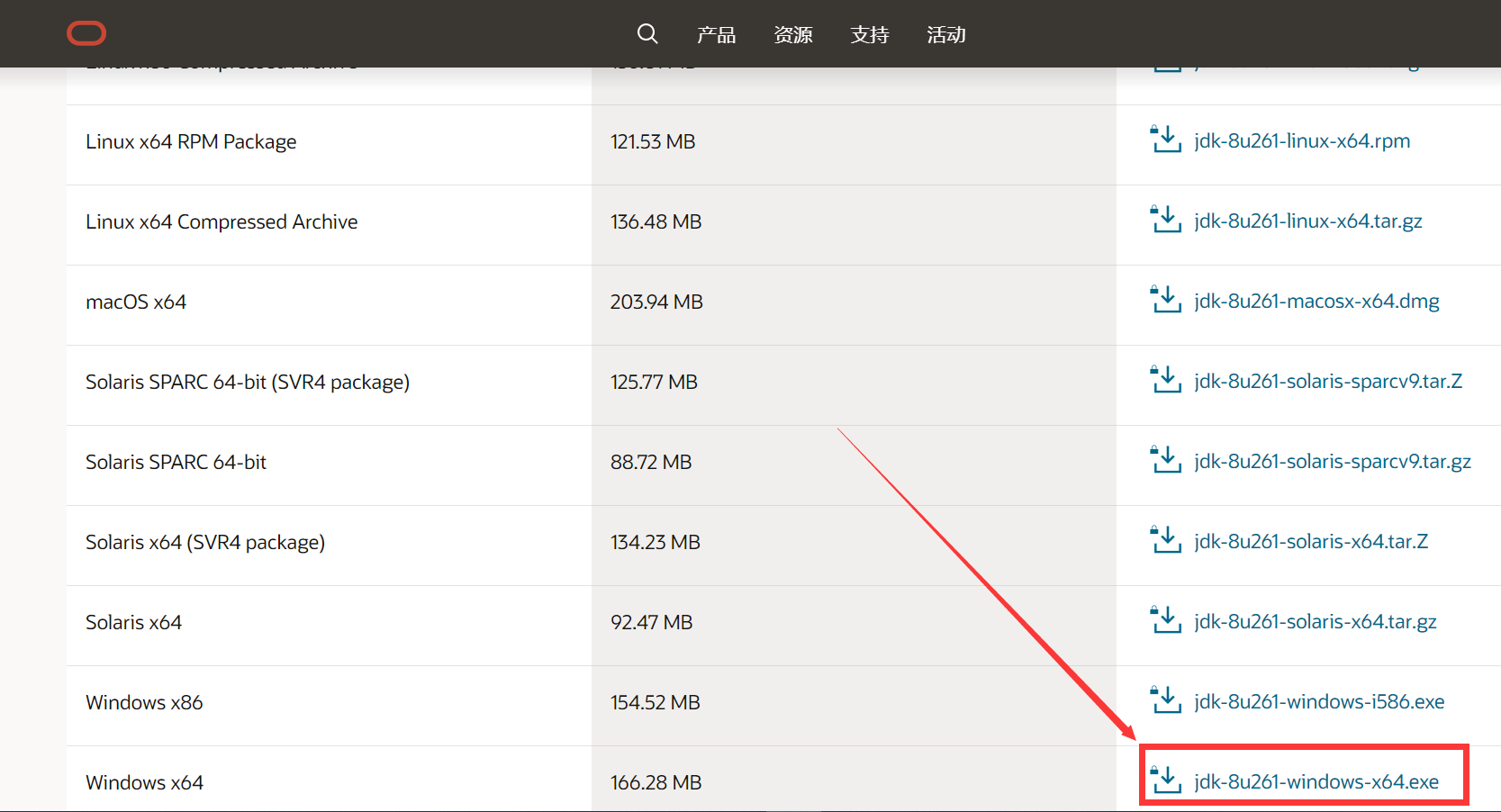Download jdk-8u261-solaris-sparcv9.tar.Z link
This screenshot has height=812, width=1501.
(x=1328, y=382)
